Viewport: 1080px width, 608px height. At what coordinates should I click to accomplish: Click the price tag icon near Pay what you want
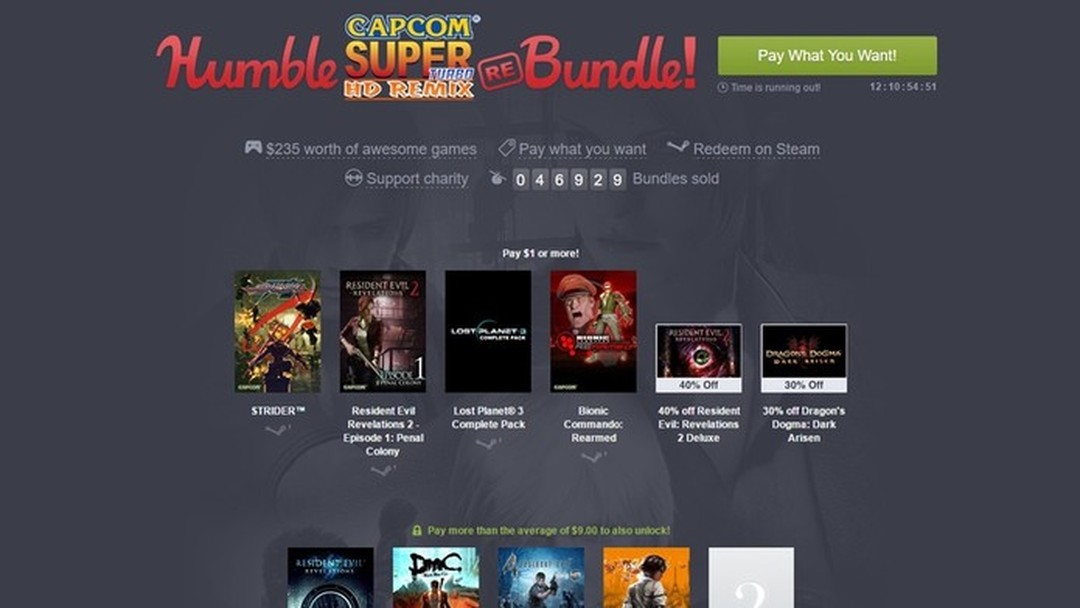(x=506, y=147)
